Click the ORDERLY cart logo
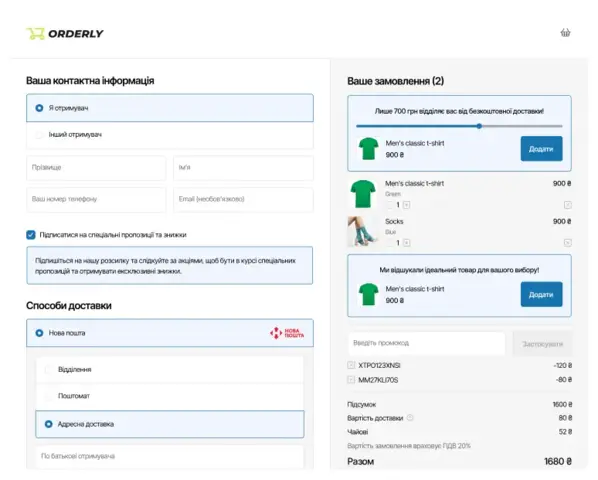 point(65,34)
